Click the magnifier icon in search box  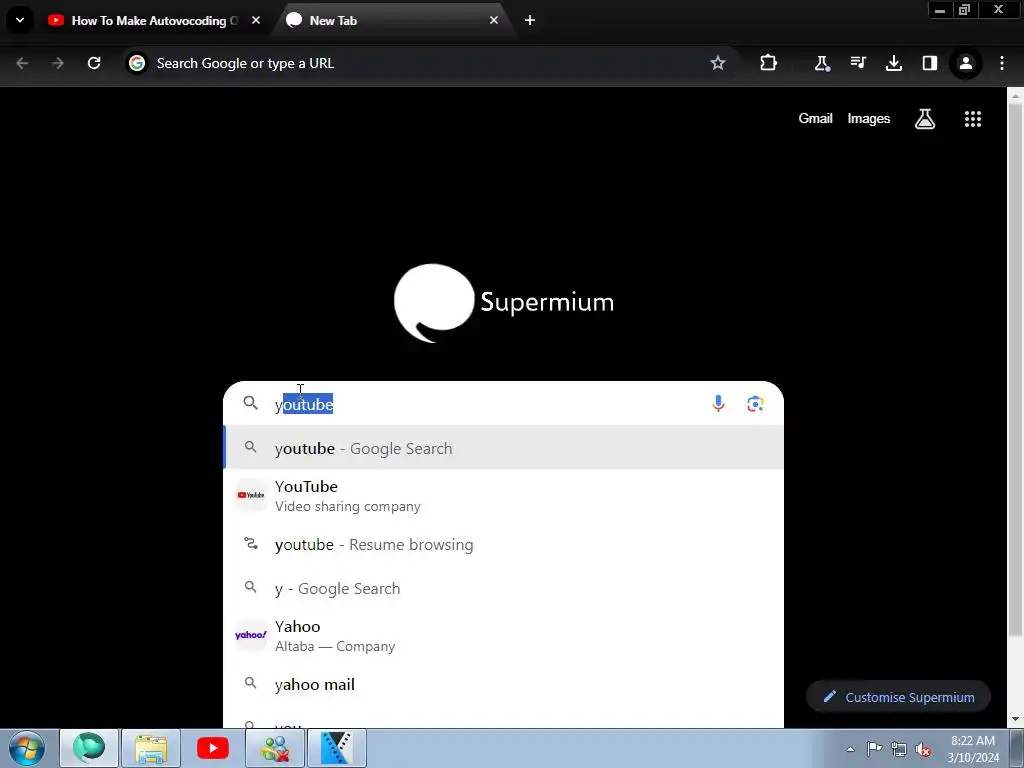click(250, 403)
